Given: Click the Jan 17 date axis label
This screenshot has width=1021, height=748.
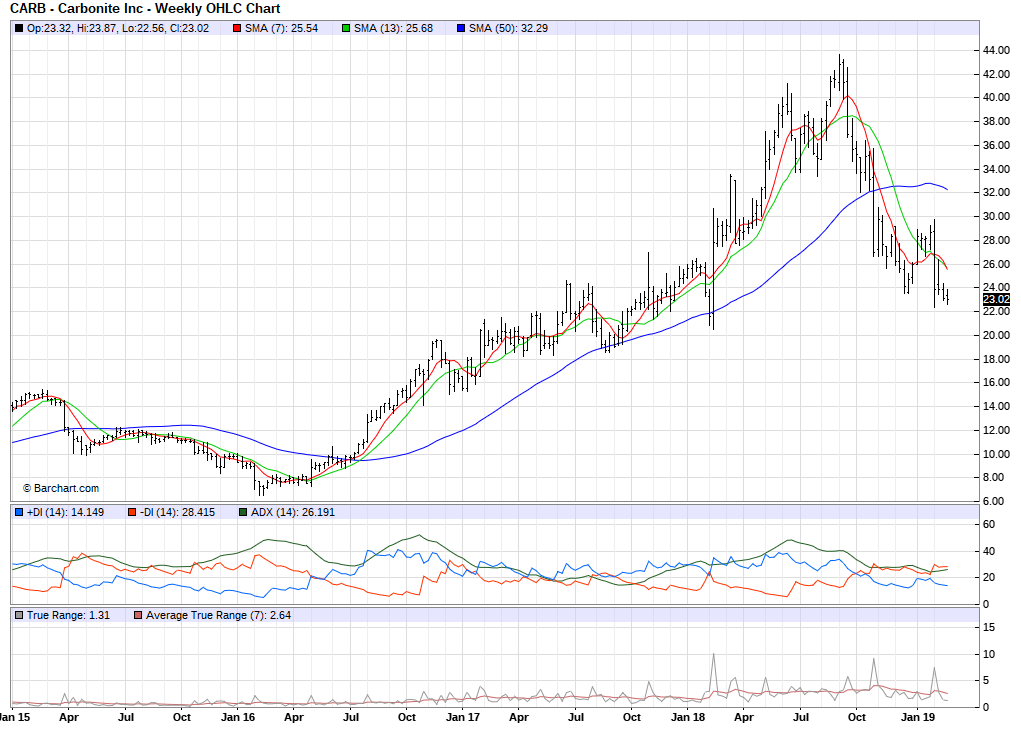Looking at the screenshot, I should [x=462, y=717].
